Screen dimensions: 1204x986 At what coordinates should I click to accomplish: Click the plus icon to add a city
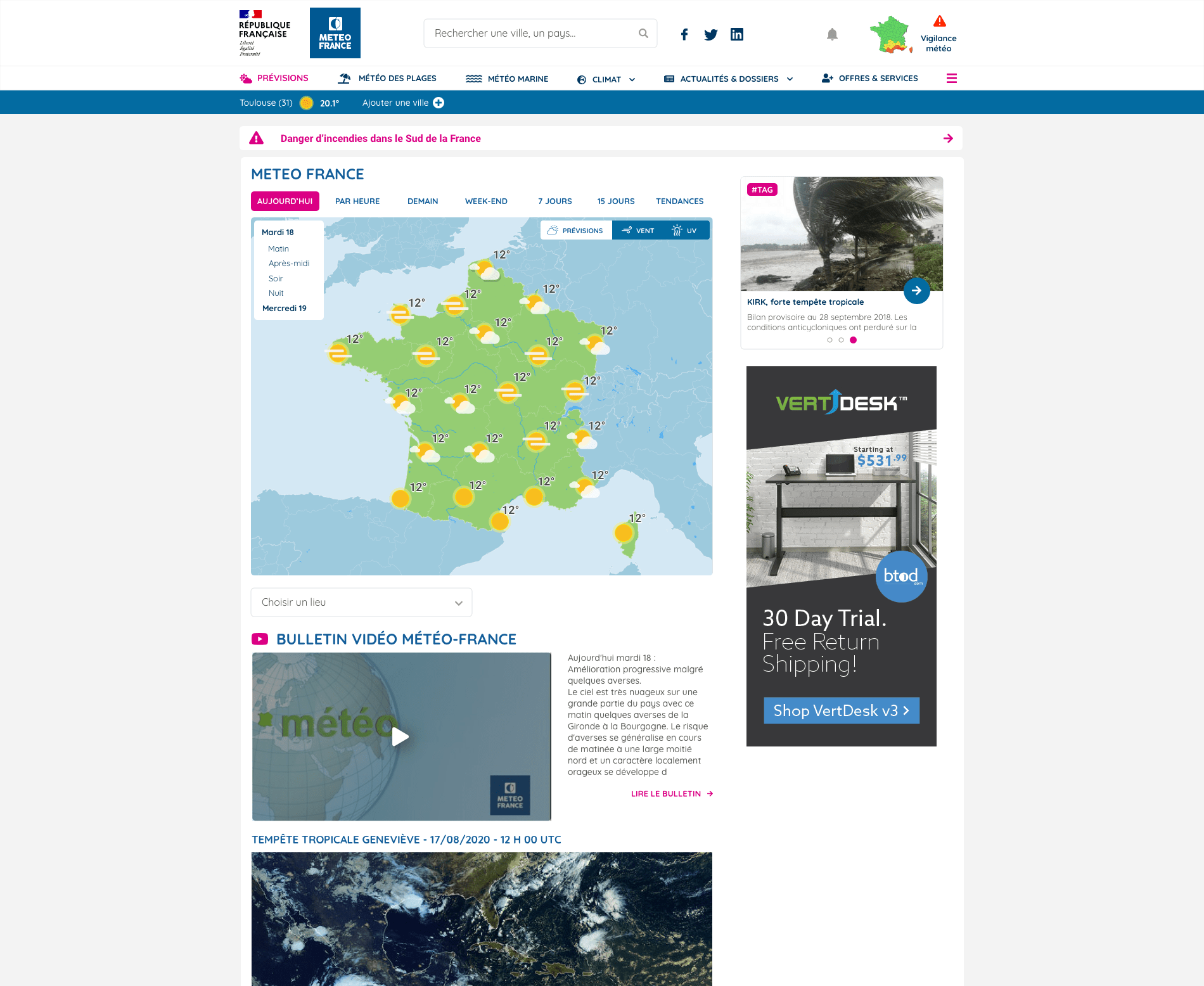(439, 103)
